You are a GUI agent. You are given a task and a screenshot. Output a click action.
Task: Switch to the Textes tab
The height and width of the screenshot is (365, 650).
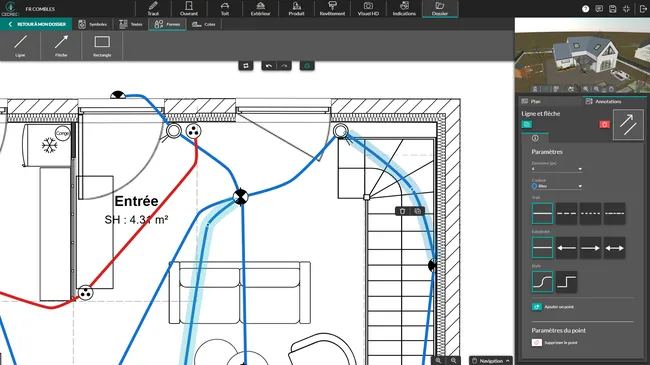[131, 24]
